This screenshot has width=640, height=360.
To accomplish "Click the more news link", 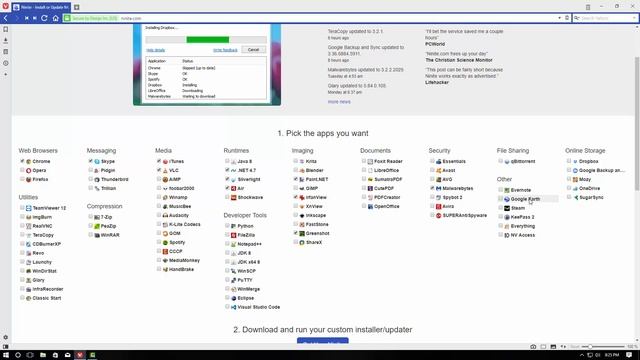I will [339, 102].
